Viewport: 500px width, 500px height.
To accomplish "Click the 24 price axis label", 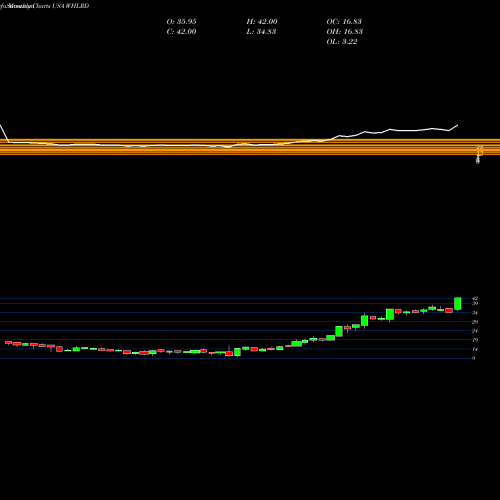I will [475, 331].
